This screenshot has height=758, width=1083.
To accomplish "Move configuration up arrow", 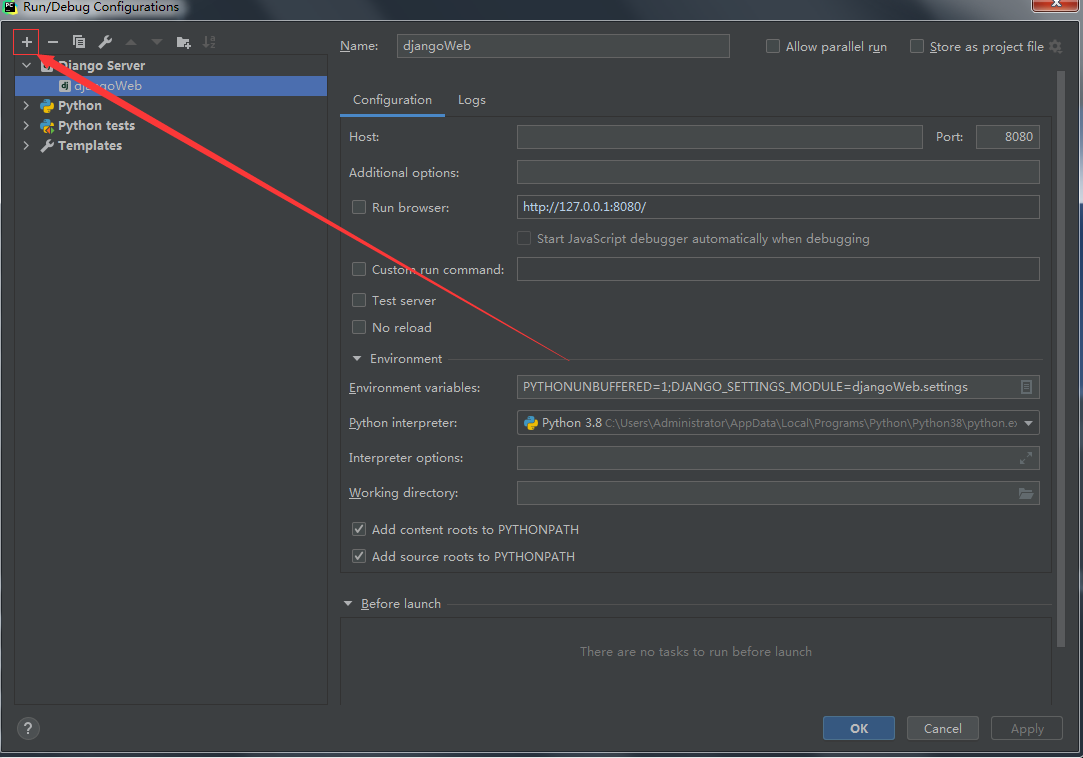I will point(131,42).
